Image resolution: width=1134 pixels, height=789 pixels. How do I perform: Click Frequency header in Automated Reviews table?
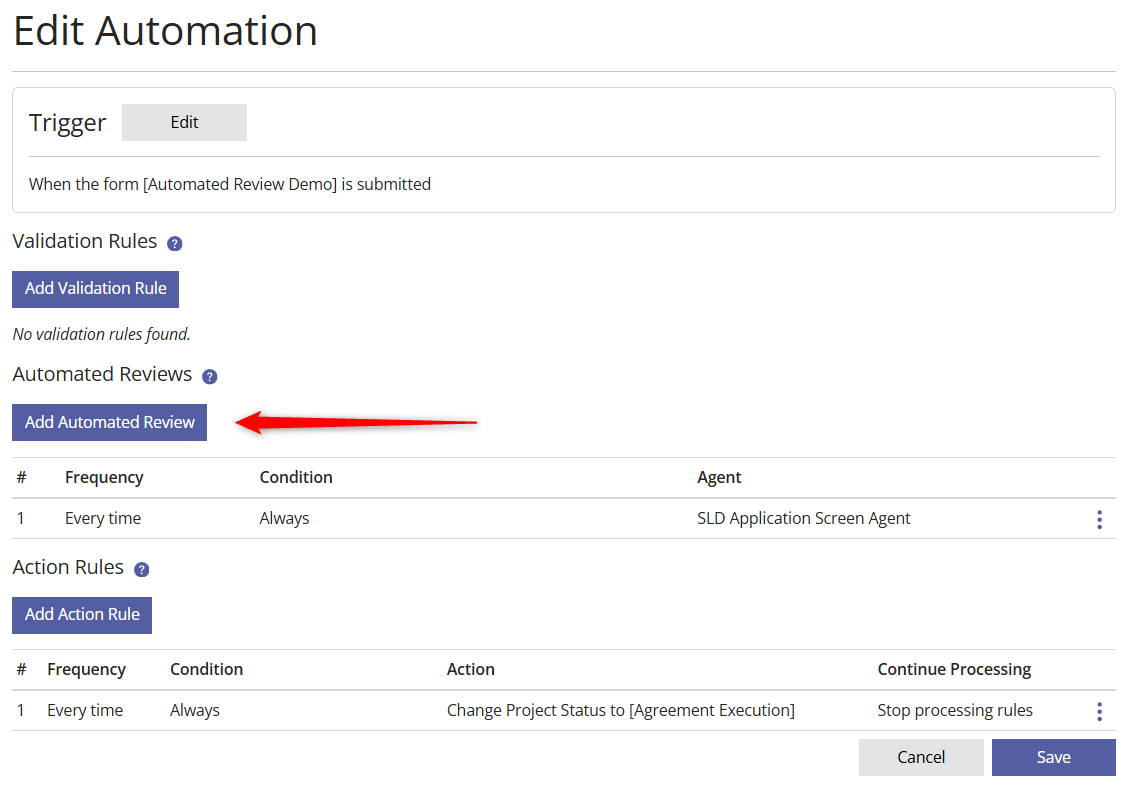(104, 477)
